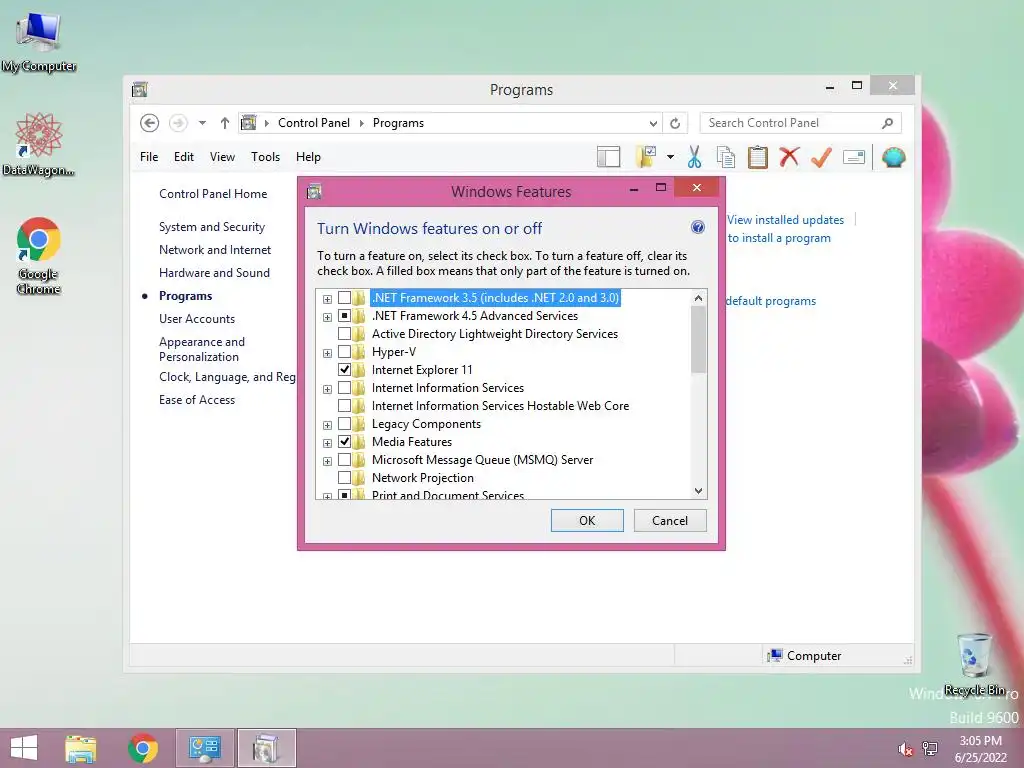Go up one level with Up arrow
Screen dimensions: 1024x768
pyautogui.click(x=225, y=123)
